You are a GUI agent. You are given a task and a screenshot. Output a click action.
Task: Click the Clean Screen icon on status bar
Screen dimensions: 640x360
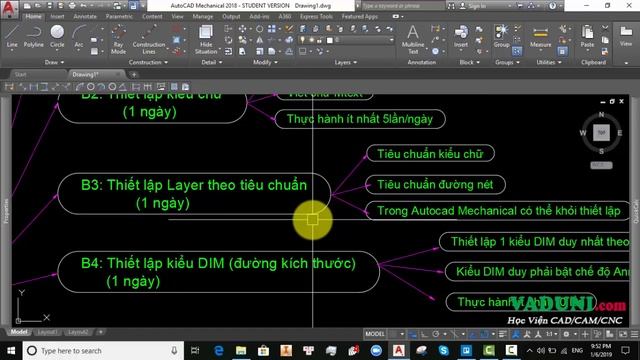623,334
